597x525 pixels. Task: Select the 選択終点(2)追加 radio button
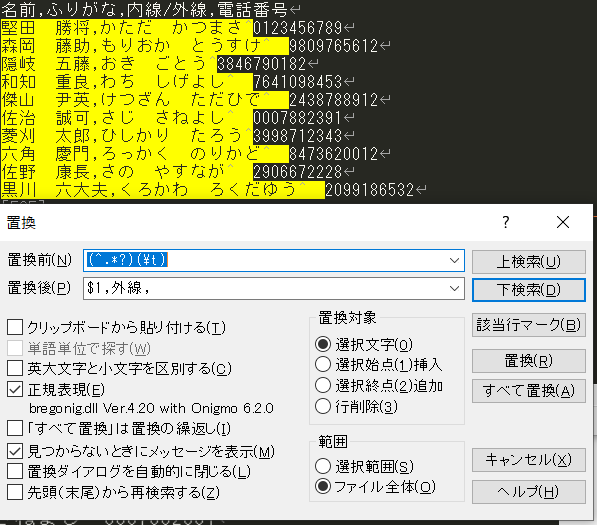[x=323, y=385]
